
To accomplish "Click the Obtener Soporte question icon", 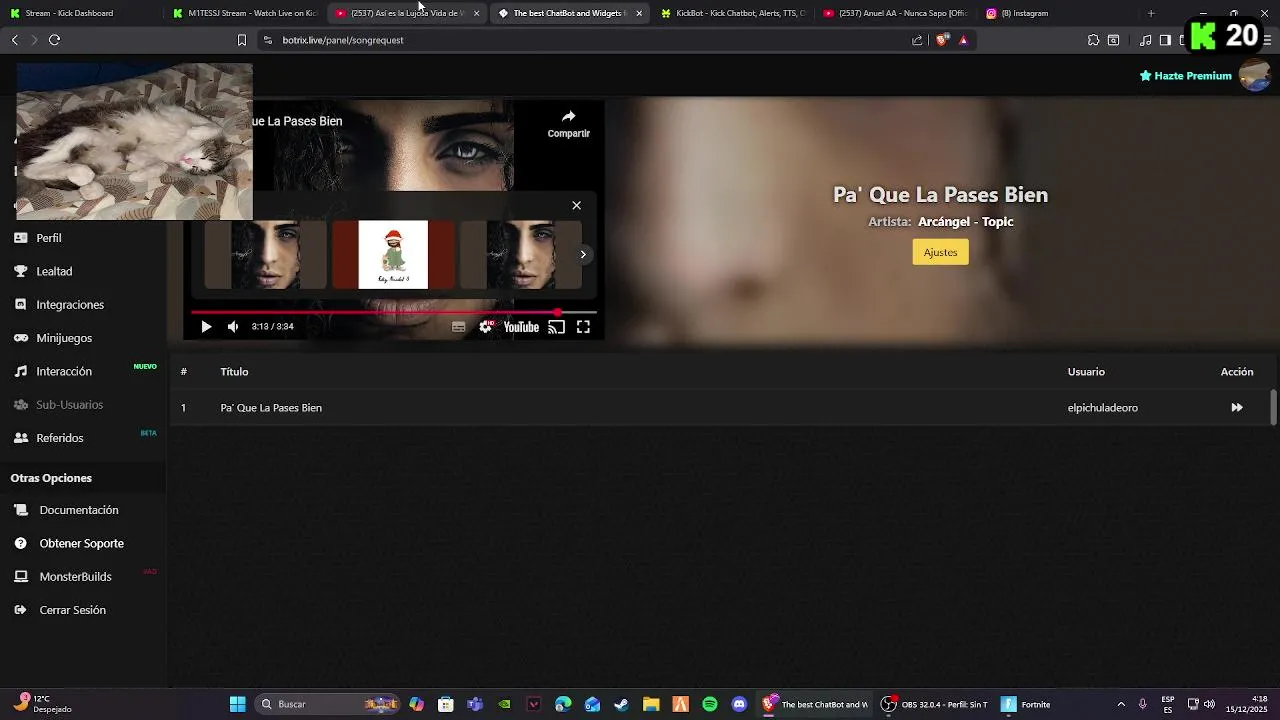I will [20, 543].
